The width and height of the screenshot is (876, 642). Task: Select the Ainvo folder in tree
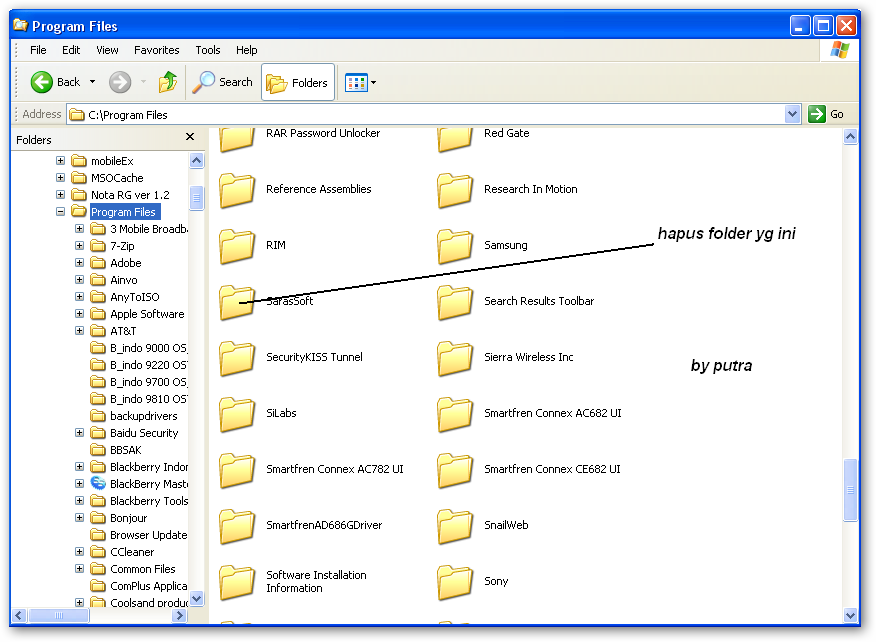(x=123, y=280)
